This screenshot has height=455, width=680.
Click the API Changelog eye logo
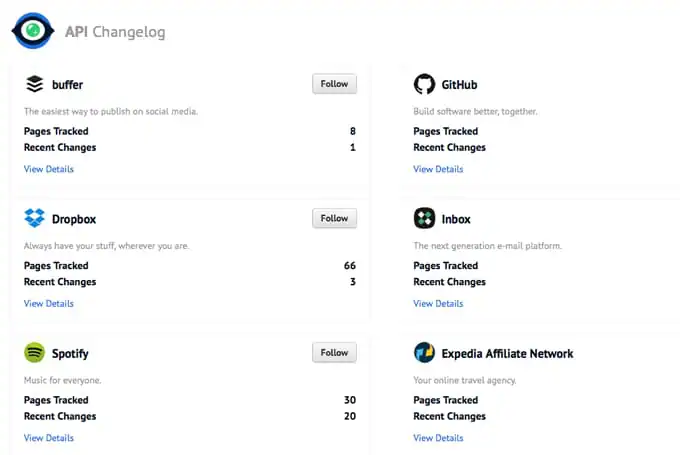[x=33, y=31]
